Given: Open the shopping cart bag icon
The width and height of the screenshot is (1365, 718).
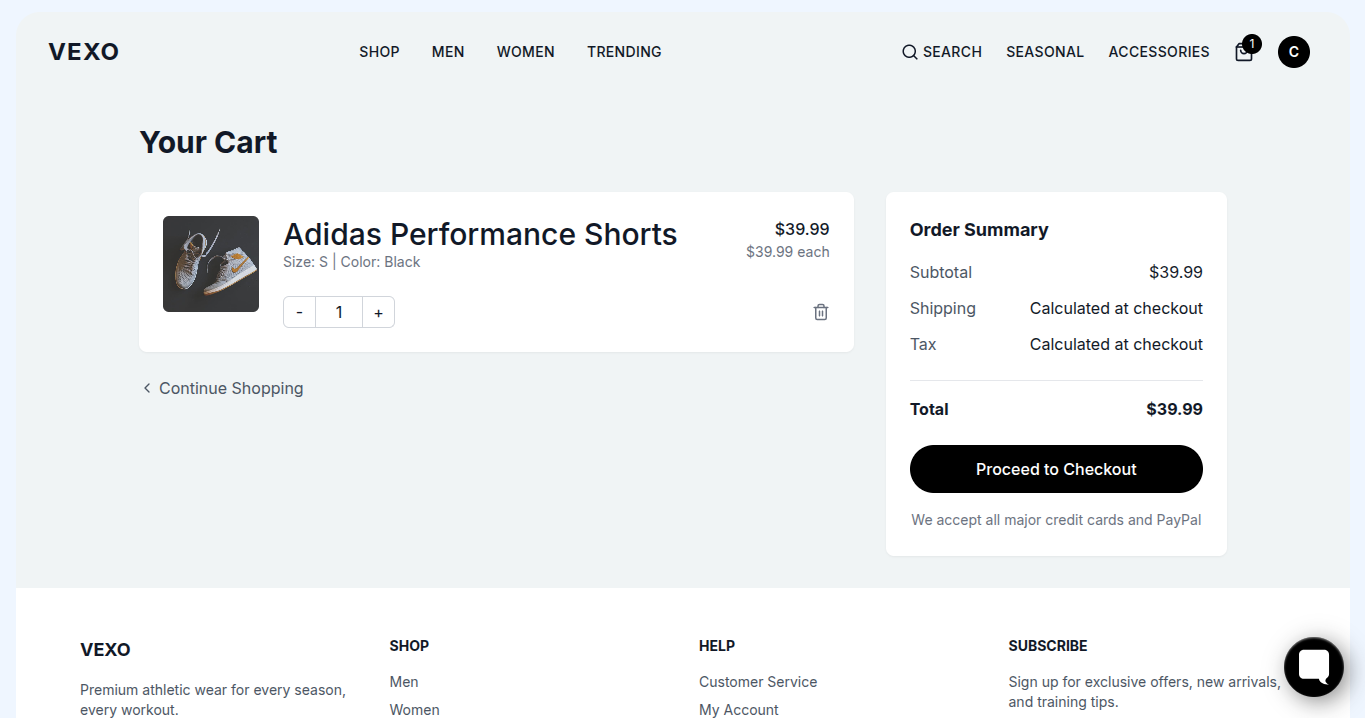Looking at the screenshot, I should 1244,52.
